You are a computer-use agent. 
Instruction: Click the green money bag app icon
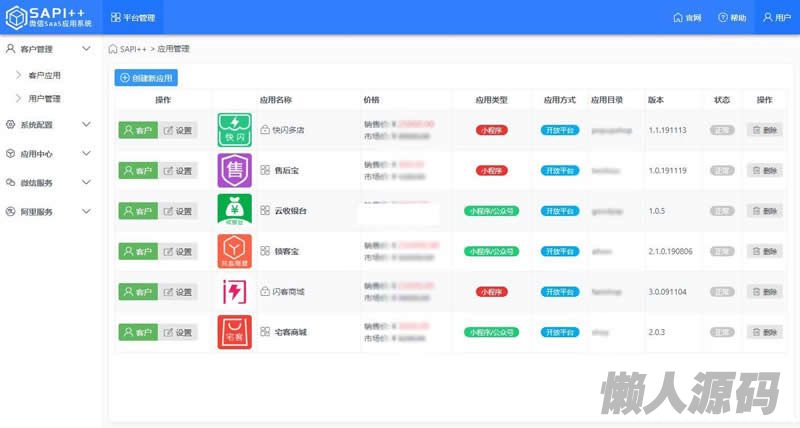coord(235,210)
